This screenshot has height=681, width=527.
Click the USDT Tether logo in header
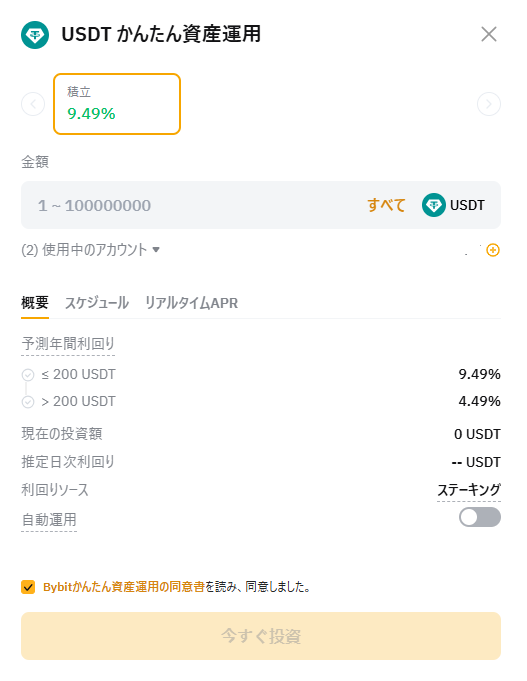[35, 35]
